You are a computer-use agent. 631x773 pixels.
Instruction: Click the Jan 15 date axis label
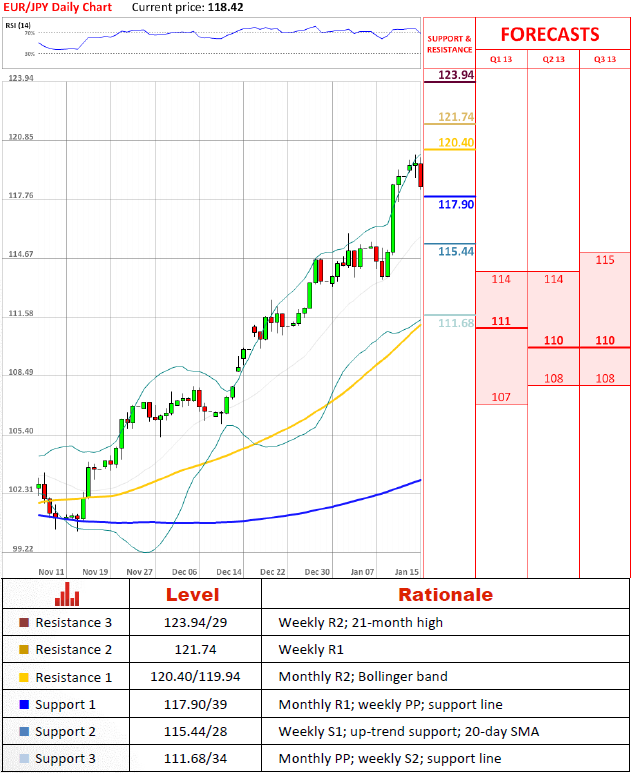pos(407,572)
